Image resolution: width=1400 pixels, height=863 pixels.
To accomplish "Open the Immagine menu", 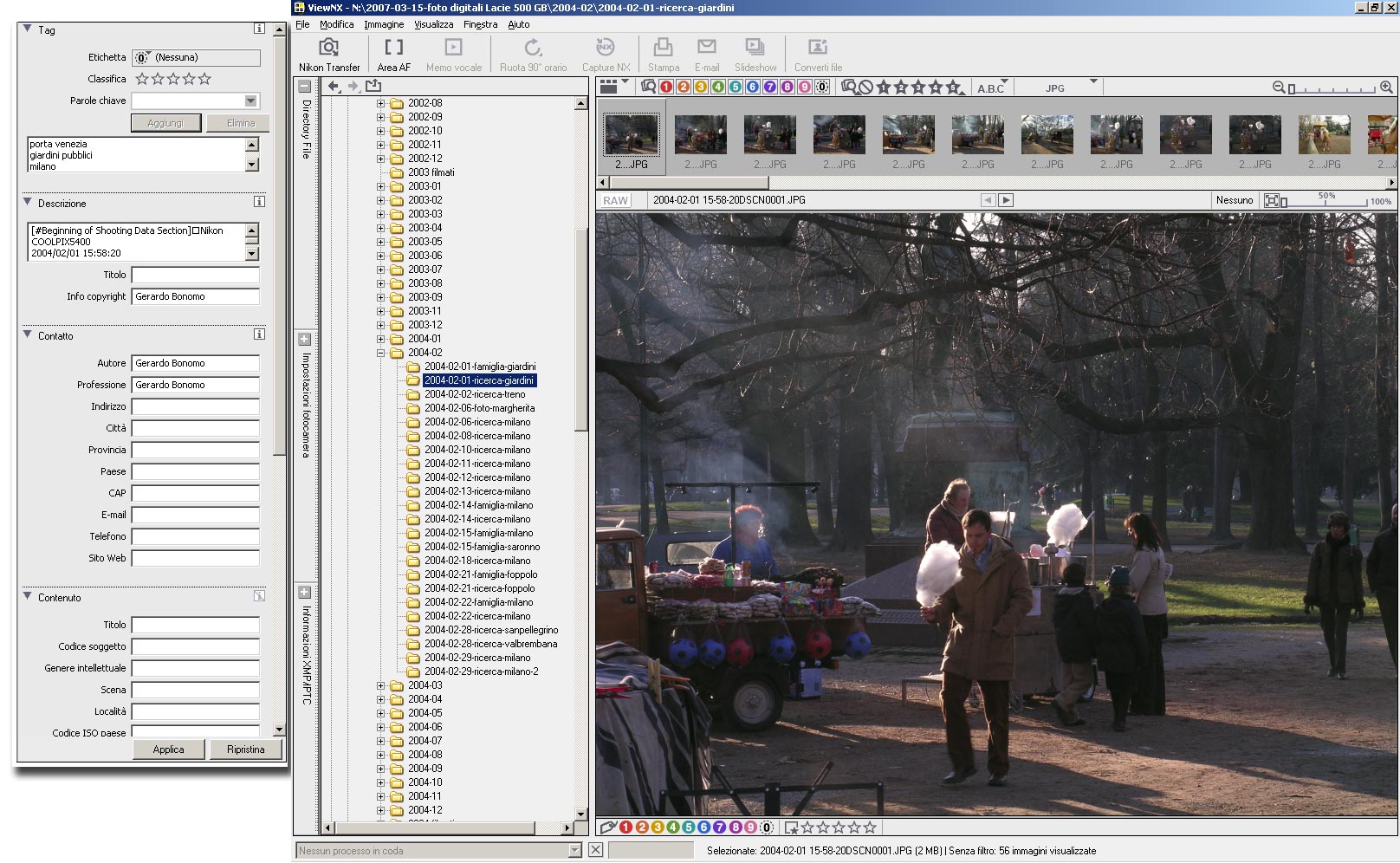I will 384,24.
